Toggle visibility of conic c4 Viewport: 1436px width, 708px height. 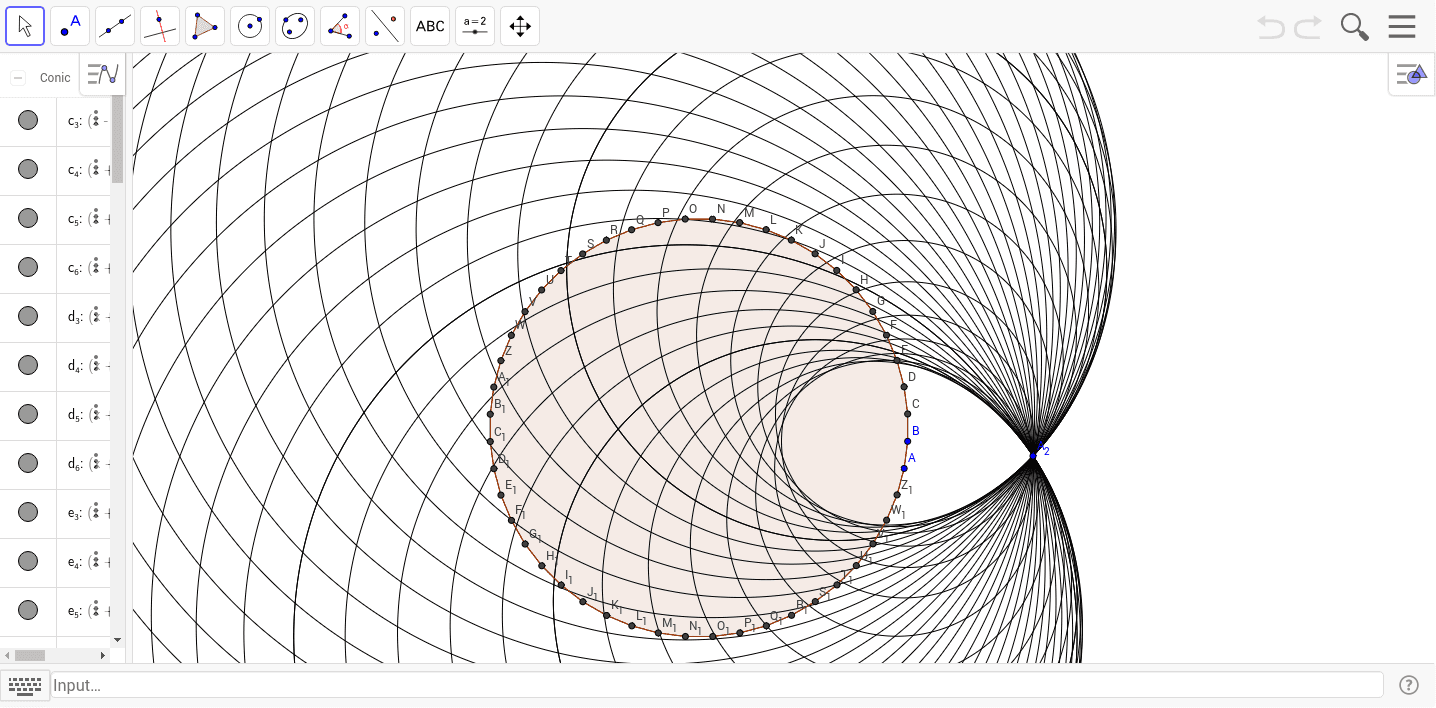click(x=28, y=169)
